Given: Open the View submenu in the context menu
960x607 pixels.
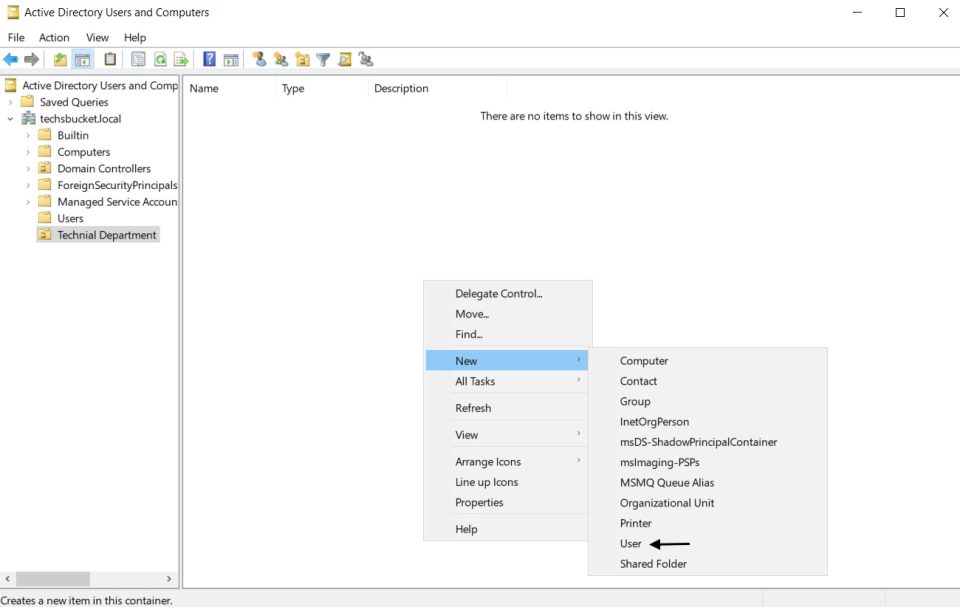Looking at the screenshot, I should (x=508, y=435).
